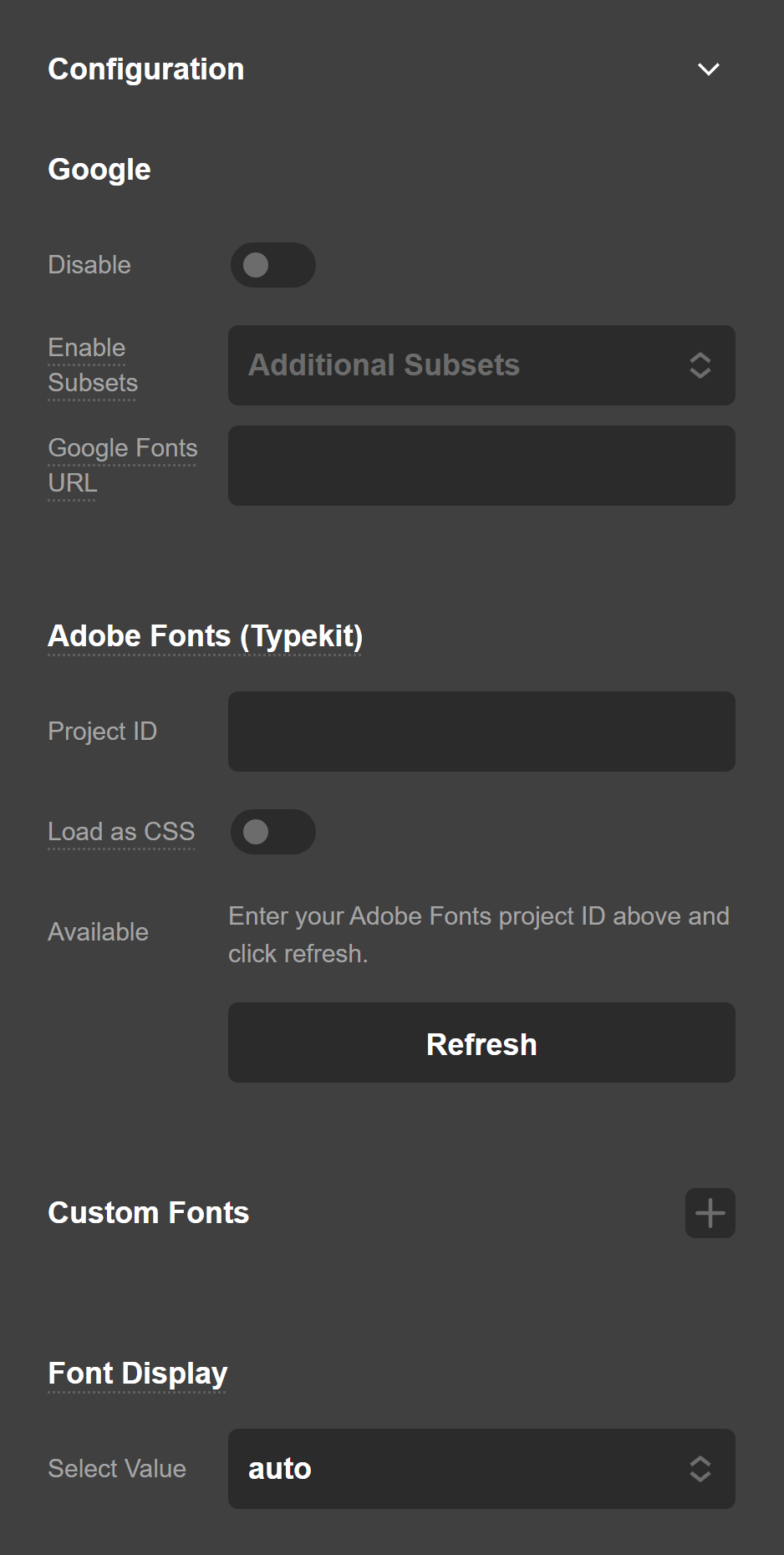Viewport: 784px width, 1555px height.
Task: Click the Configuration heading
Action: [146, 69]
